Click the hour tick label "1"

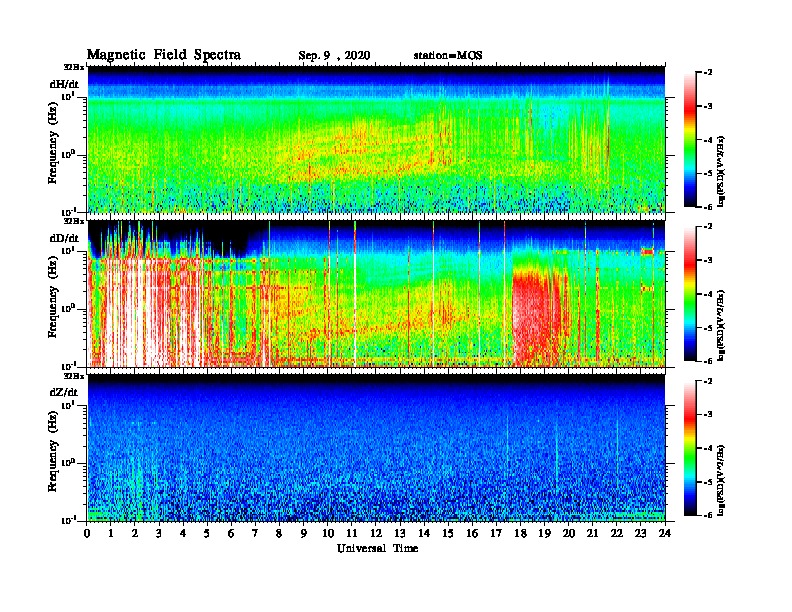(x=112, y=534)
